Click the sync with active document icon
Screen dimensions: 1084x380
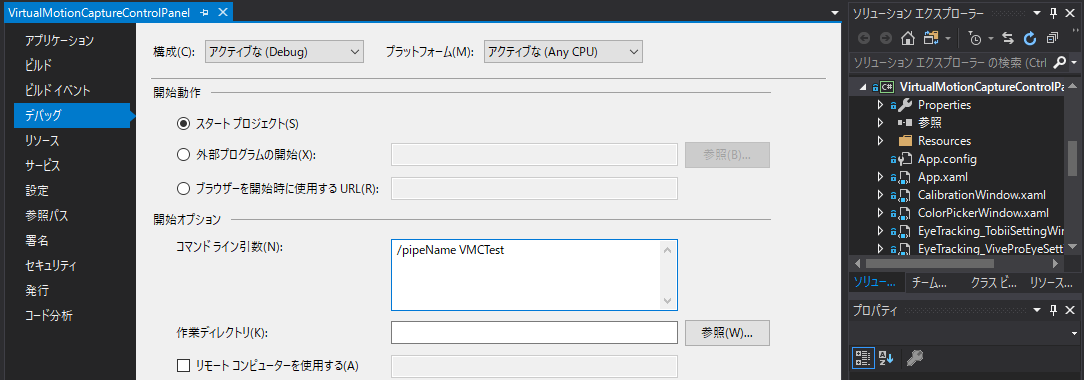tap(1008, 38)
